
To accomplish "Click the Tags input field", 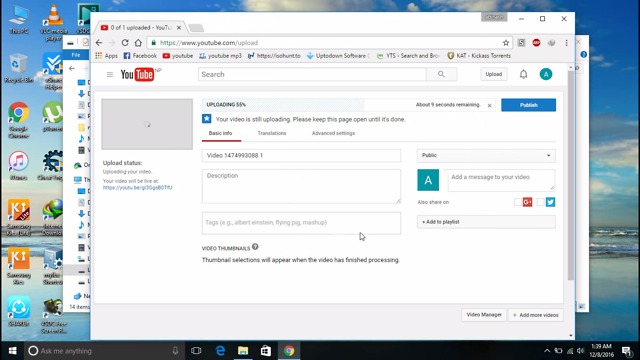I will point(301,223).
